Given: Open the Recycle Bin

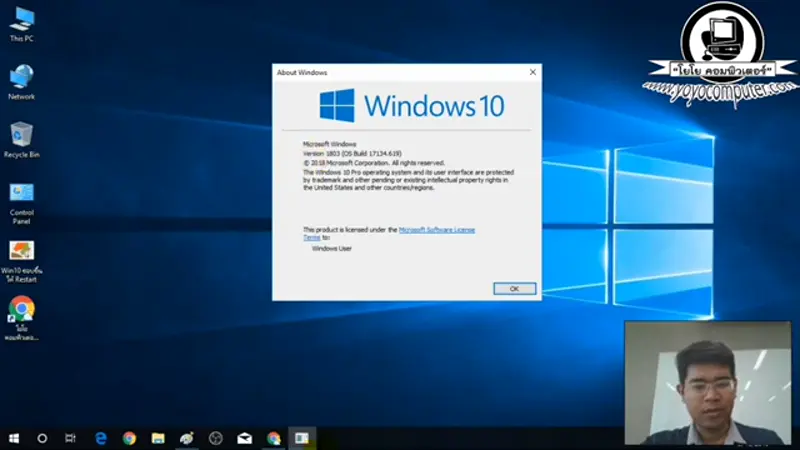Looking at the screenshot, I should (21, 140).
